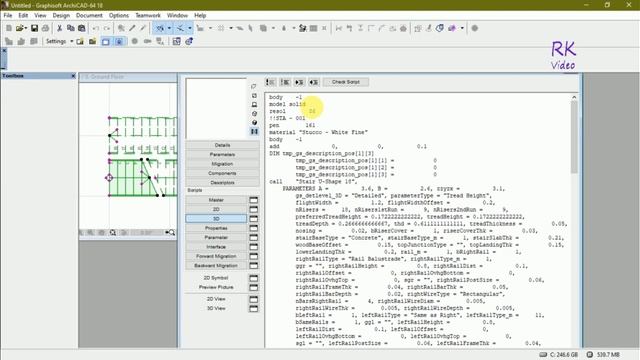Open the Document menu
The width and height of the screenshot is (640, 360).
[x=89, y=16]
